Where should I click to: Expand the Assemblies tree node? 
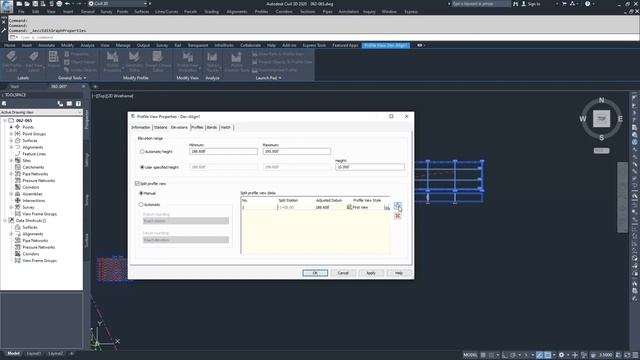tap(11, 194)
